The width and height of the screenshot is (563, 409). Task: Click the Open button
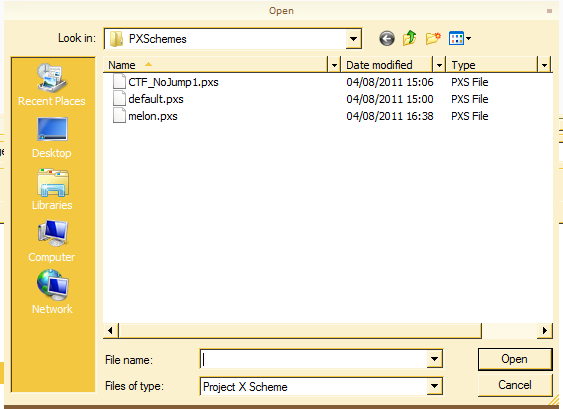515,359
